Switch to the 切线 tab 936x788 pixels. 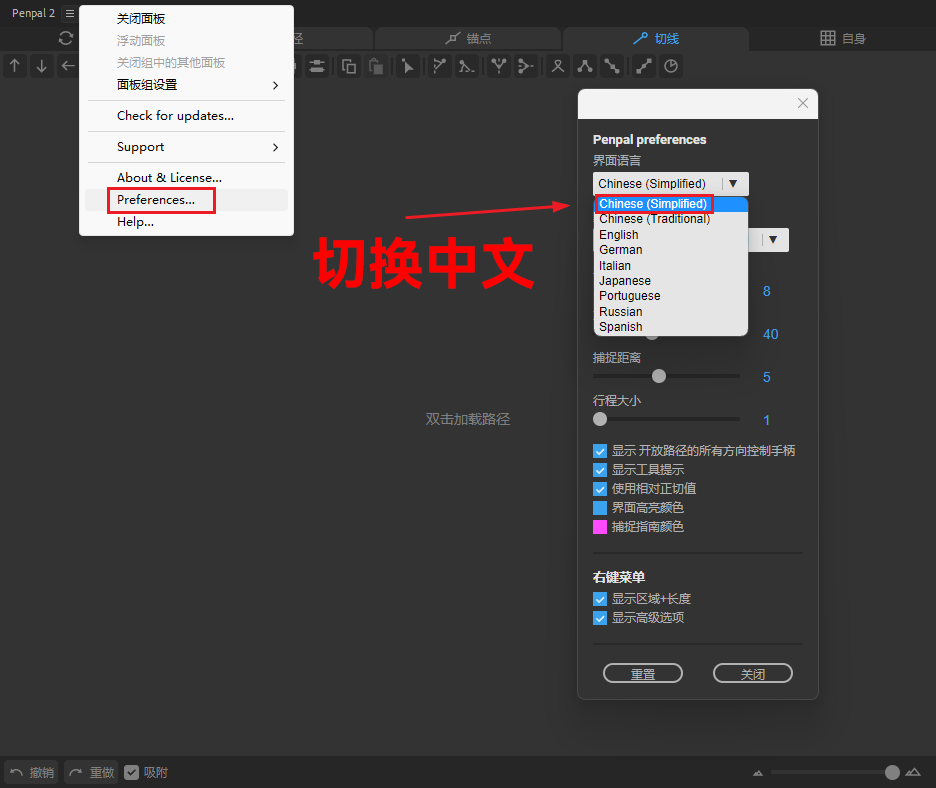[656, 39]
